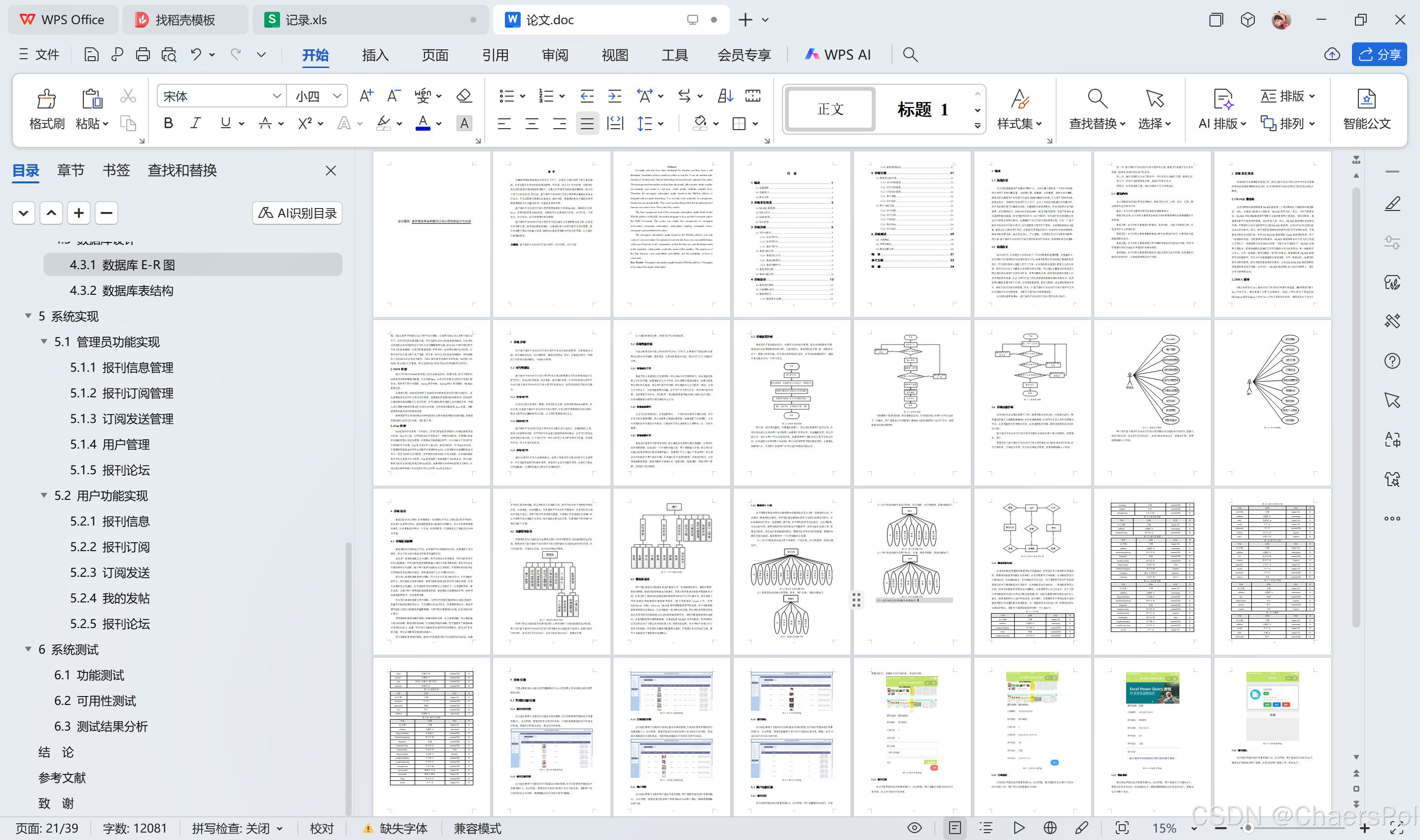Click the document vertical scrollbar

(x=1356, y=408)
